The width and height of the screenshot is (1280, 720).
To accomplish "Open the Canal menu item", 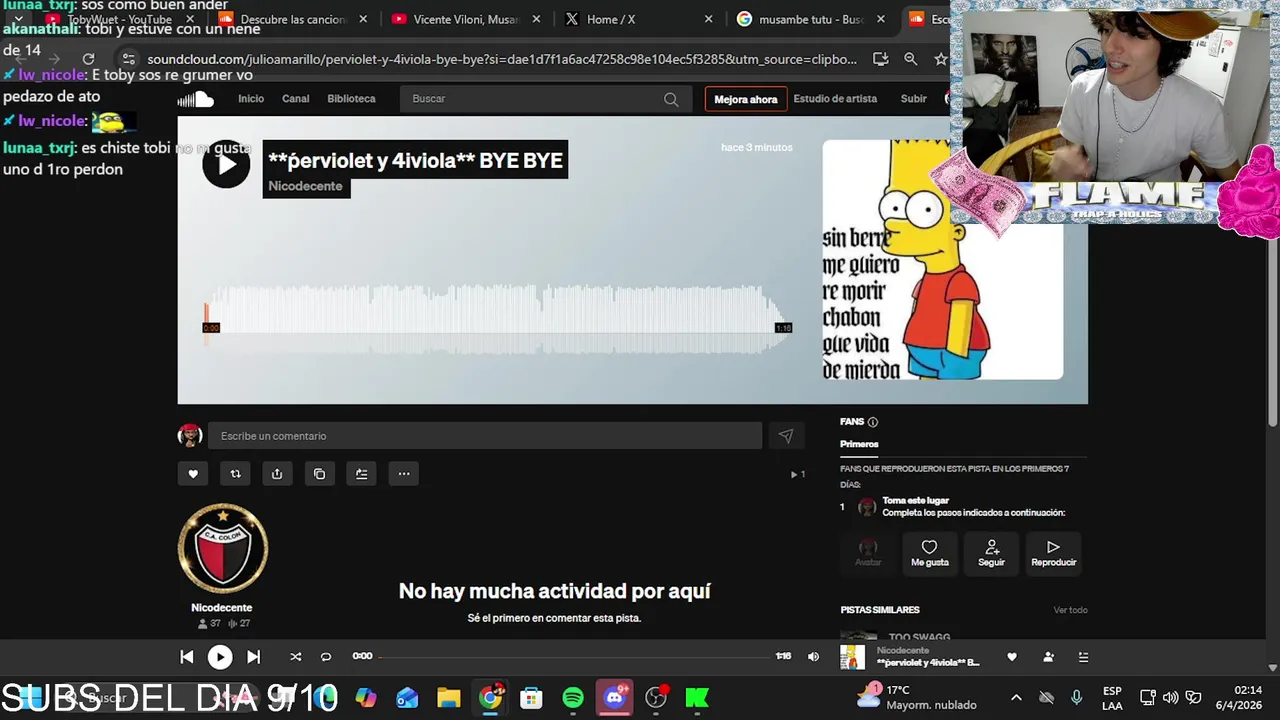I will (x=296, y=99).
